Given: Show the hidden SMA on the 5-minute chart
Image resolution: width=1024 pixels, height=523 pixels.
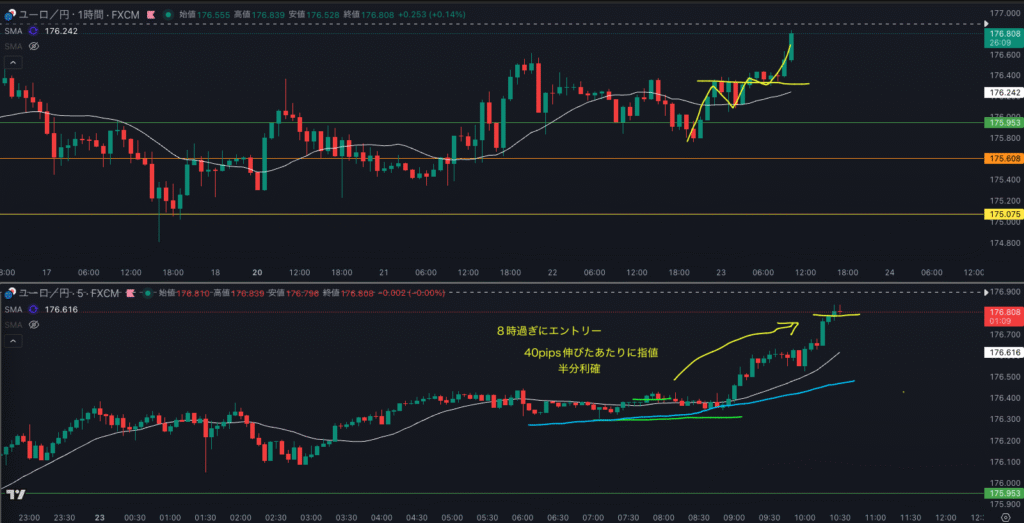Looking at the screenshot, I should click(34, 325).
